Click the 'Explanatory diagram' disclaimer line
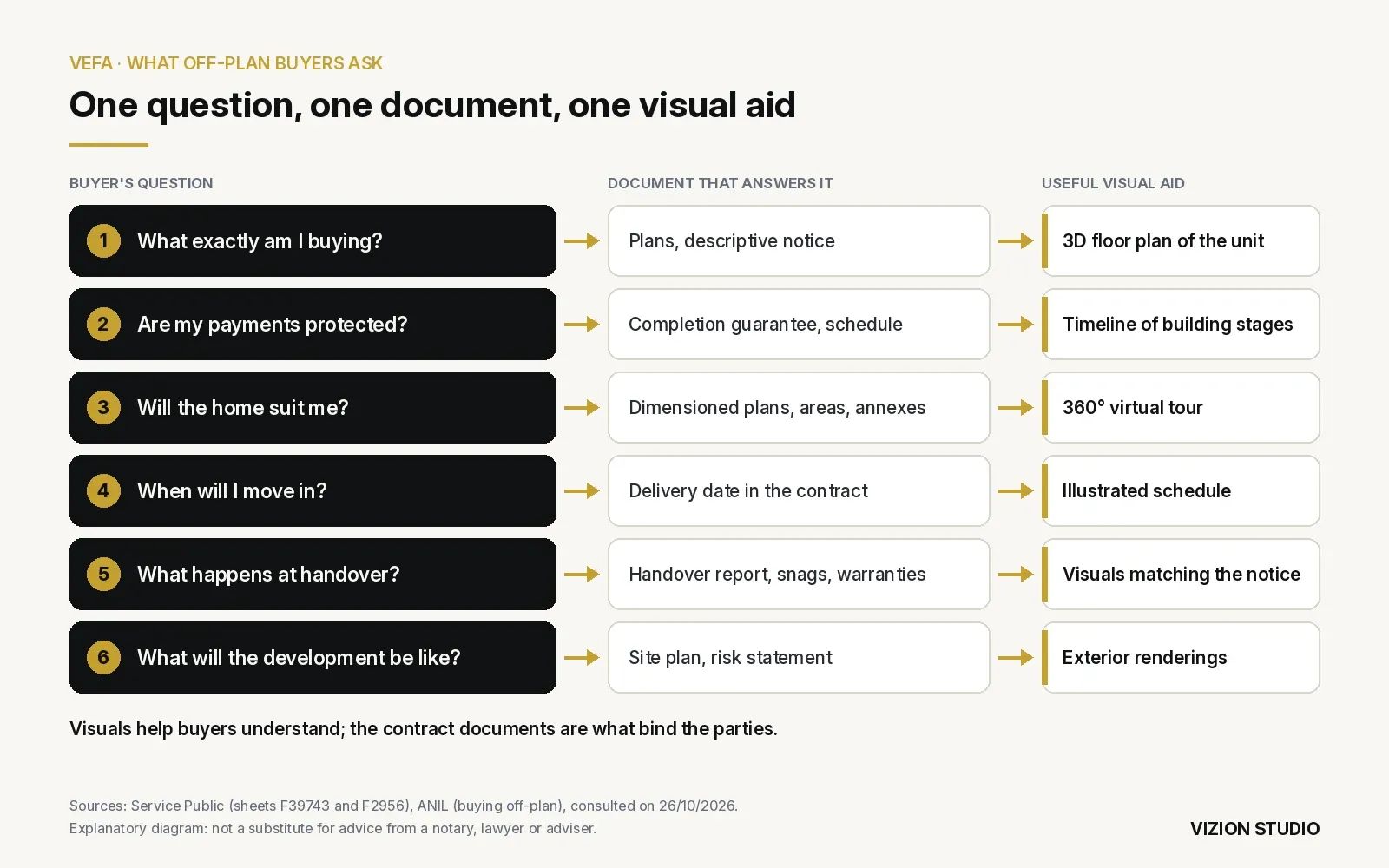This screenshot has height=868, width=1389. [332, 828]
